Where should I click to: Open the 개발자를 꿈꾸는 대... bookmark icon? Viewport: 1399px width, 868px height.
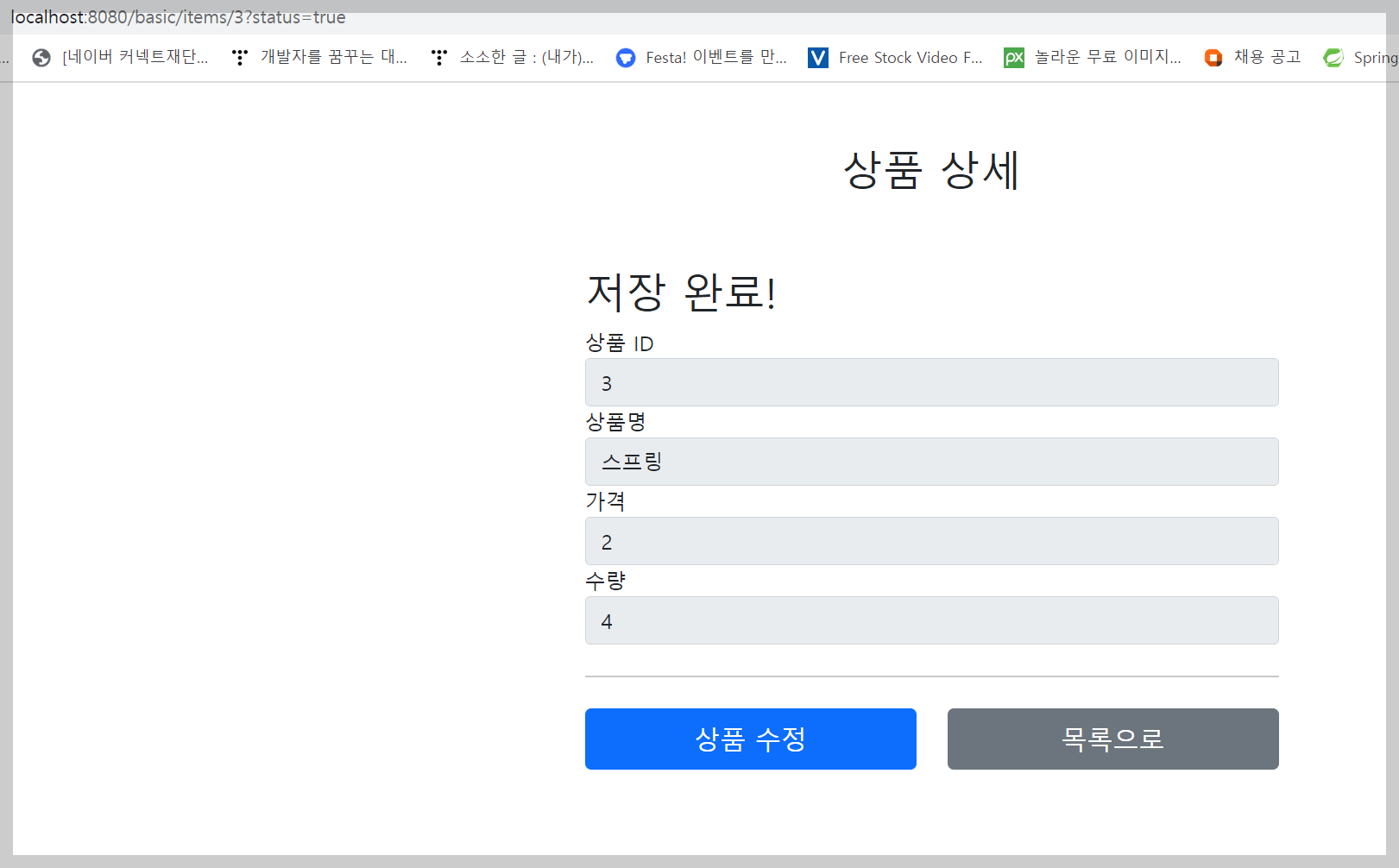pos(240,58)
